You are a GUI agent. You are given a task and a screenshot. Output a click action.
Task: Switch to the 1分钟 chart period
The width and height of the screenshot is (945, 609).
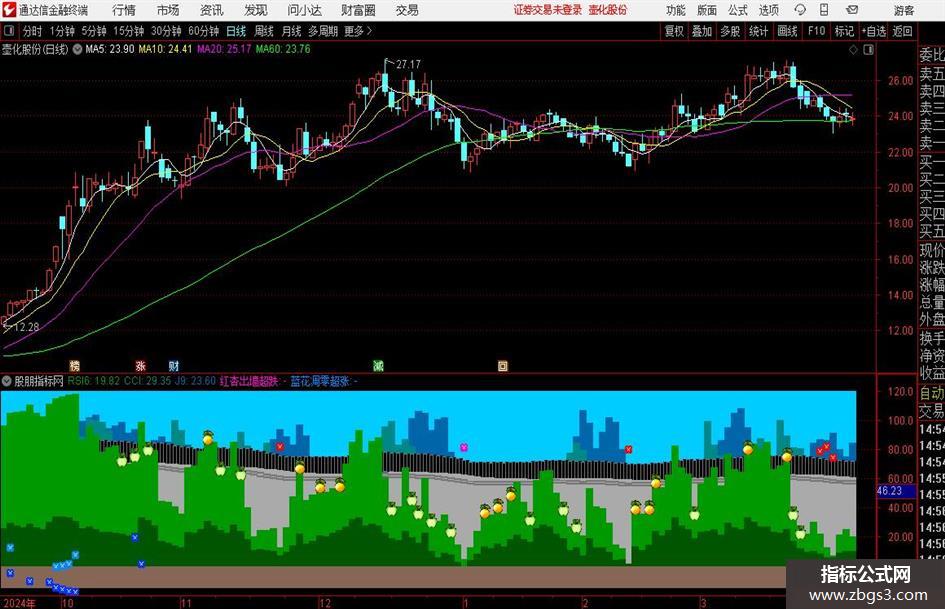pyautogui.click(x=62, y=31)
